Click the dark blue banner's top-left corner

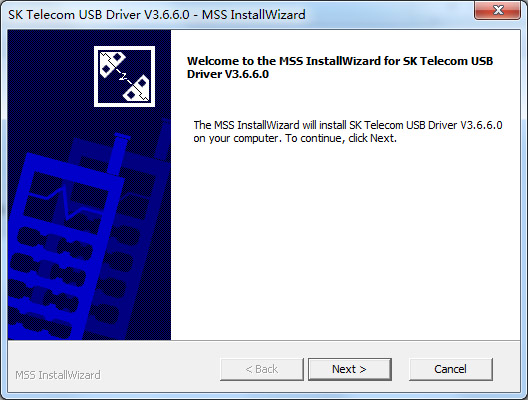[x=20, y=40]
